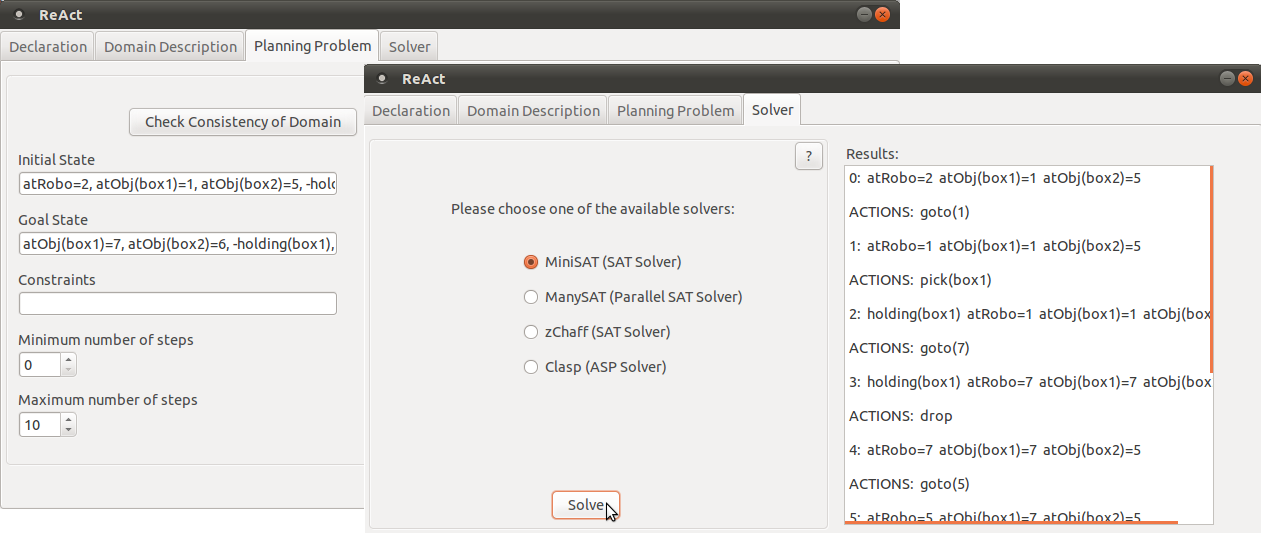
Task: Click Check Consistency of Domain button
Action: [243, 122]
